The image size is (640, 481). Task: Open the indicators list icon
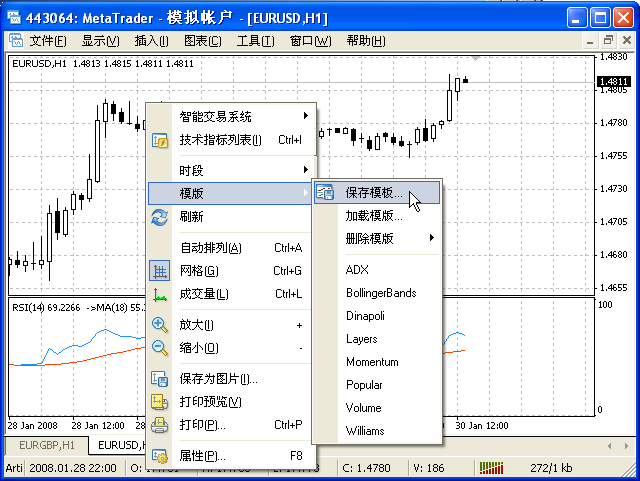tap(160, 140)
